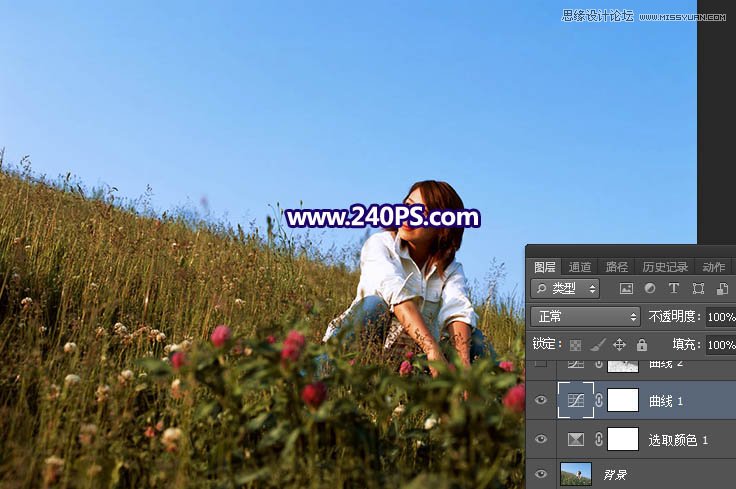Screen dimensions: 736x489
Task: Filter layers by adjustment layer icon
Action: (x=650, y=289)
